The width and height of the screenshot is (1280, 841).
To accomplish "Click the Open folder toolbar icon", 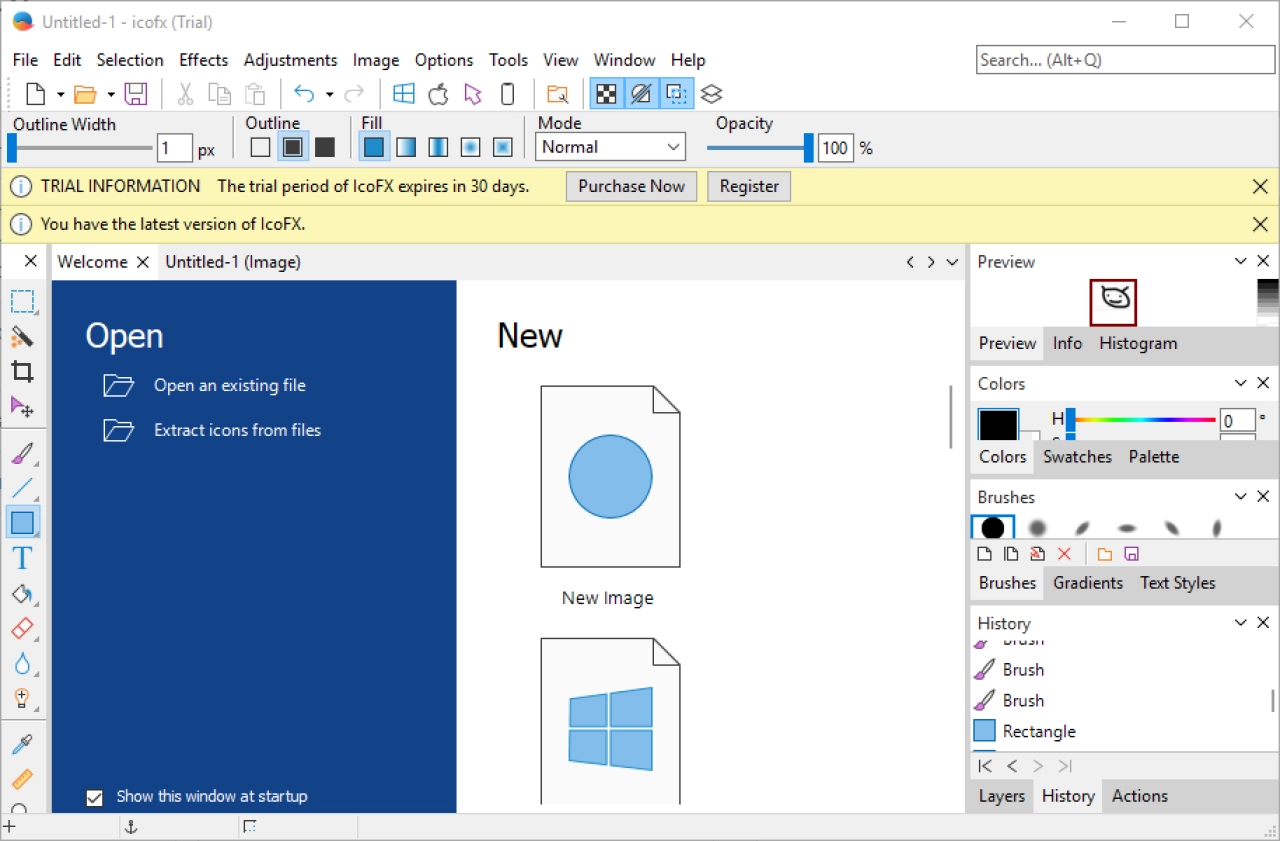I will (86, 94).
